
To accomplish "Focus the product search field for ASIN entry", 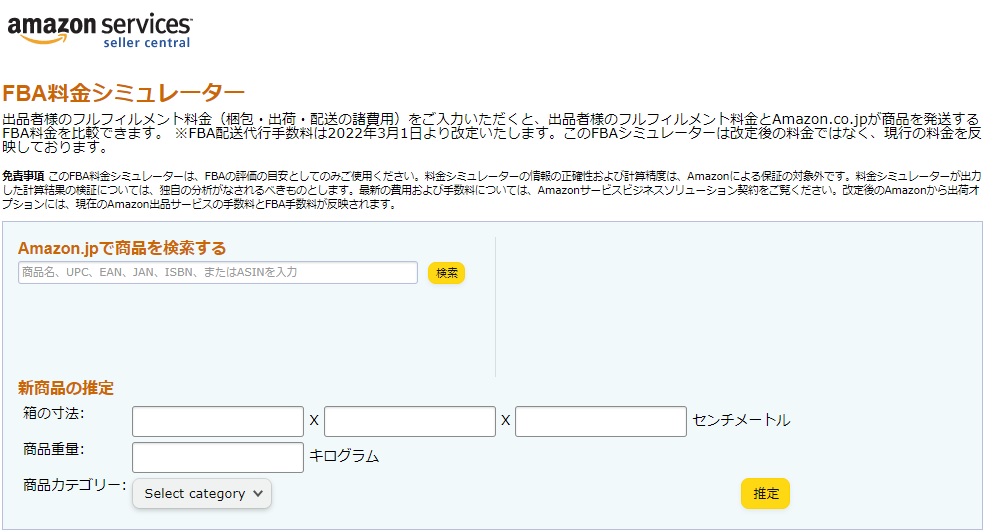I will coord(217,273).
